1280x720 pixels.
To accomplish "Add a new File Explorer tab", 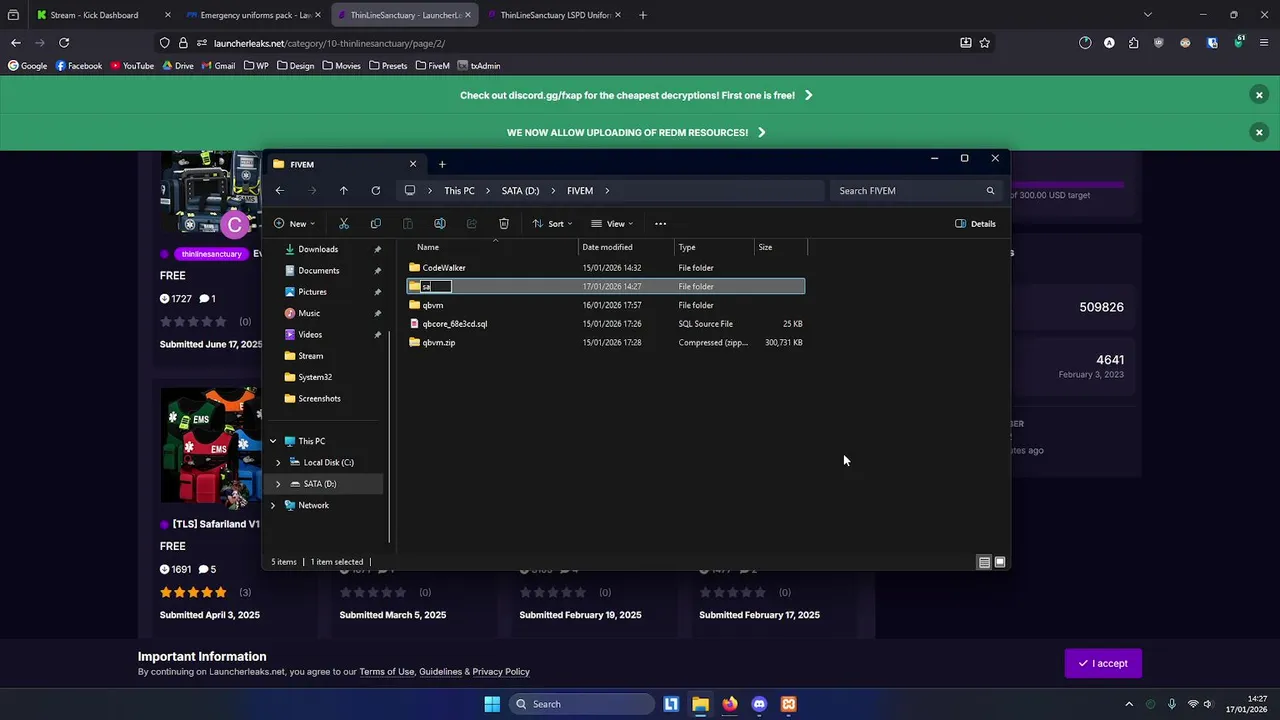I will click(x=442, y=164).
